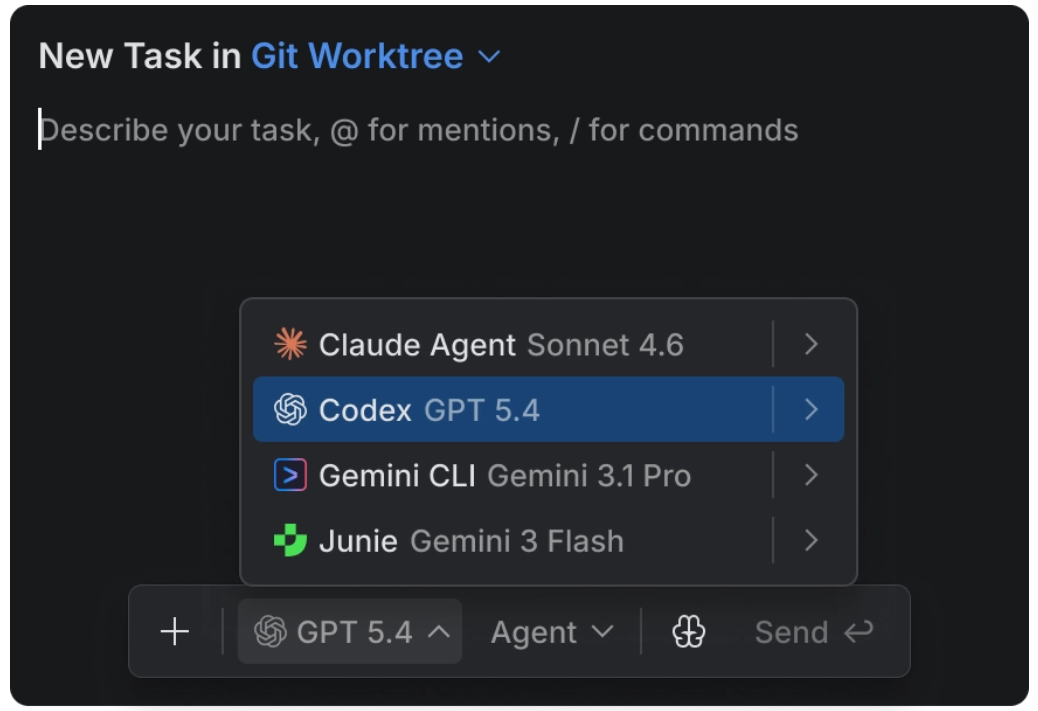Select Claude Agent Sonnet 4.6 option
The width and height of the screenshot is (1038, 711).
click(500, 345)
